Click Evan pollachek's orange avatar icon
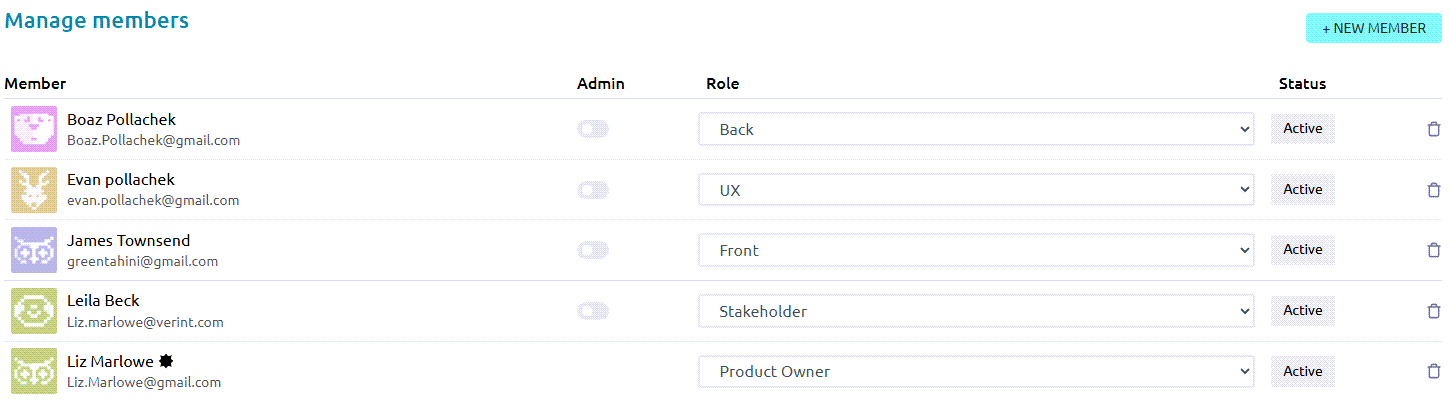This screenshot has height=407, width=1450. [34, 190]
